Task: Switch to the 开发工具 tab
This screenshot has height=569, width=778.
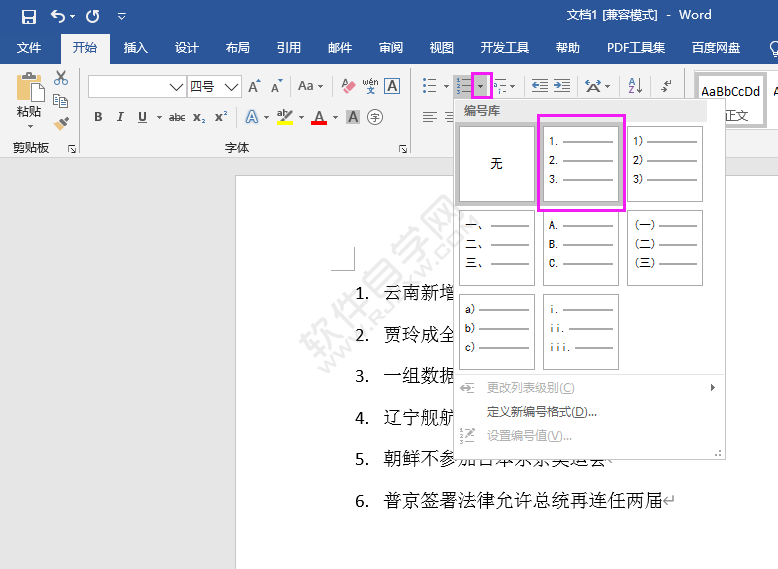Action: tap(505, 48)
